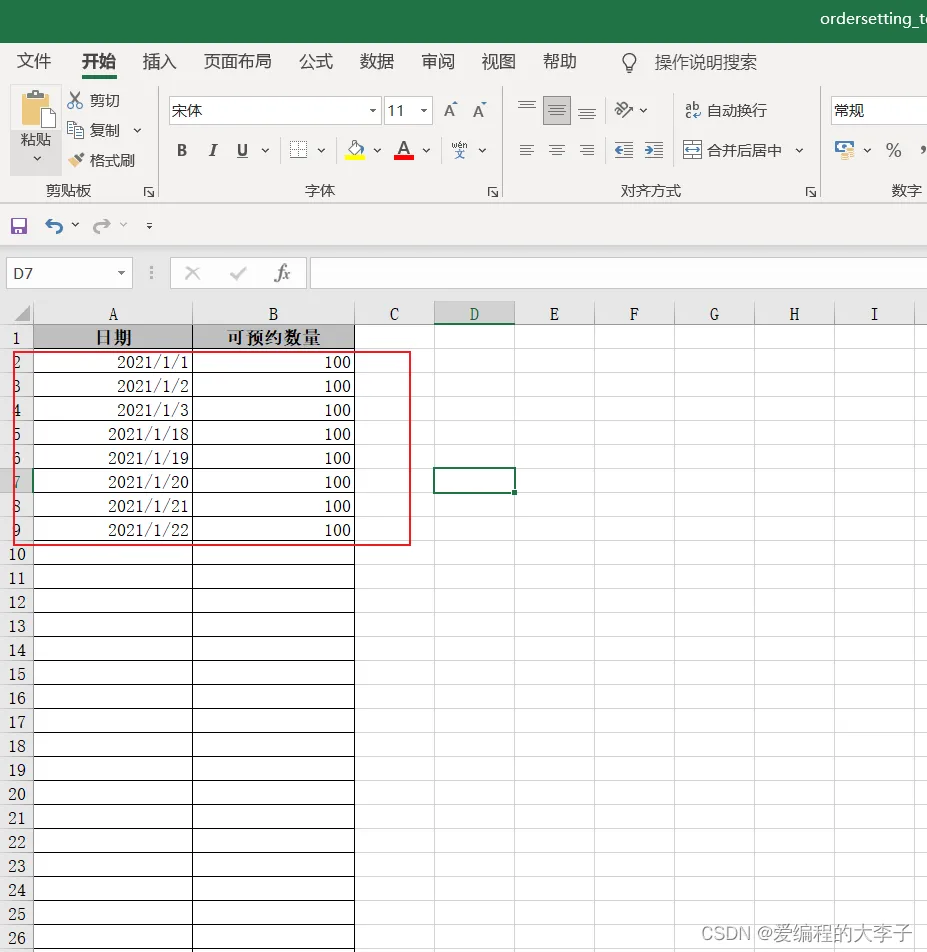Expand the copy options arrow
Viewport: 927px width, 952px height.
pyautogui.click(x=137, y=131)
